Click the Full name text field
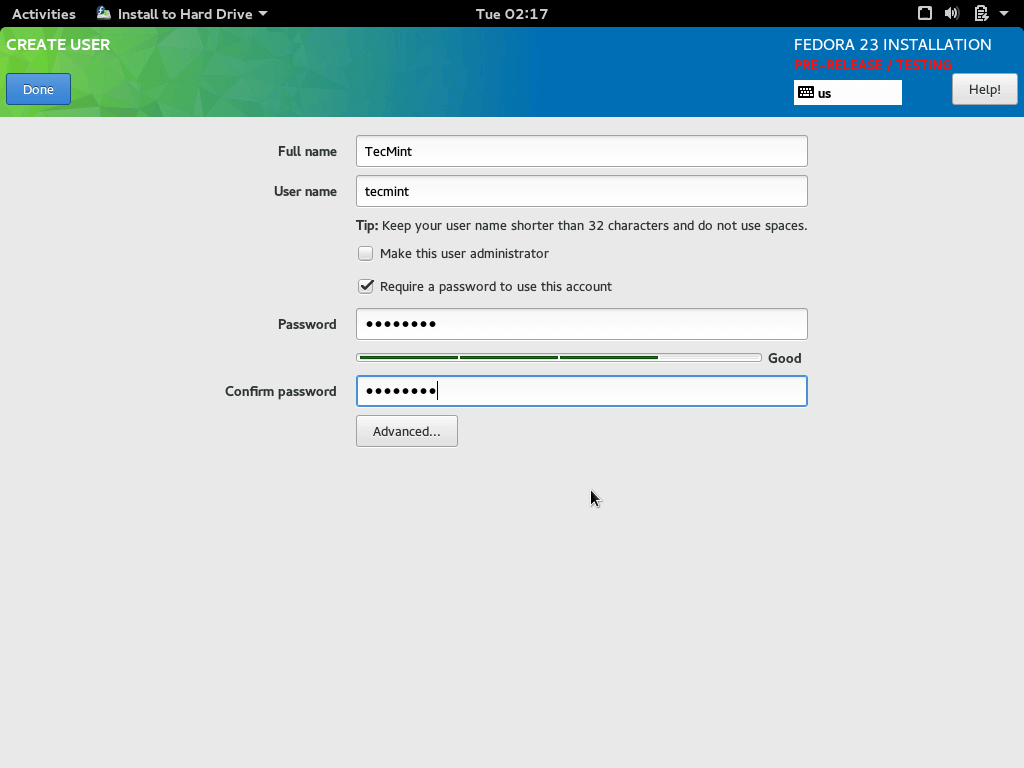The height and width of the screenshot is (768, 1024). tap(581, 151)
